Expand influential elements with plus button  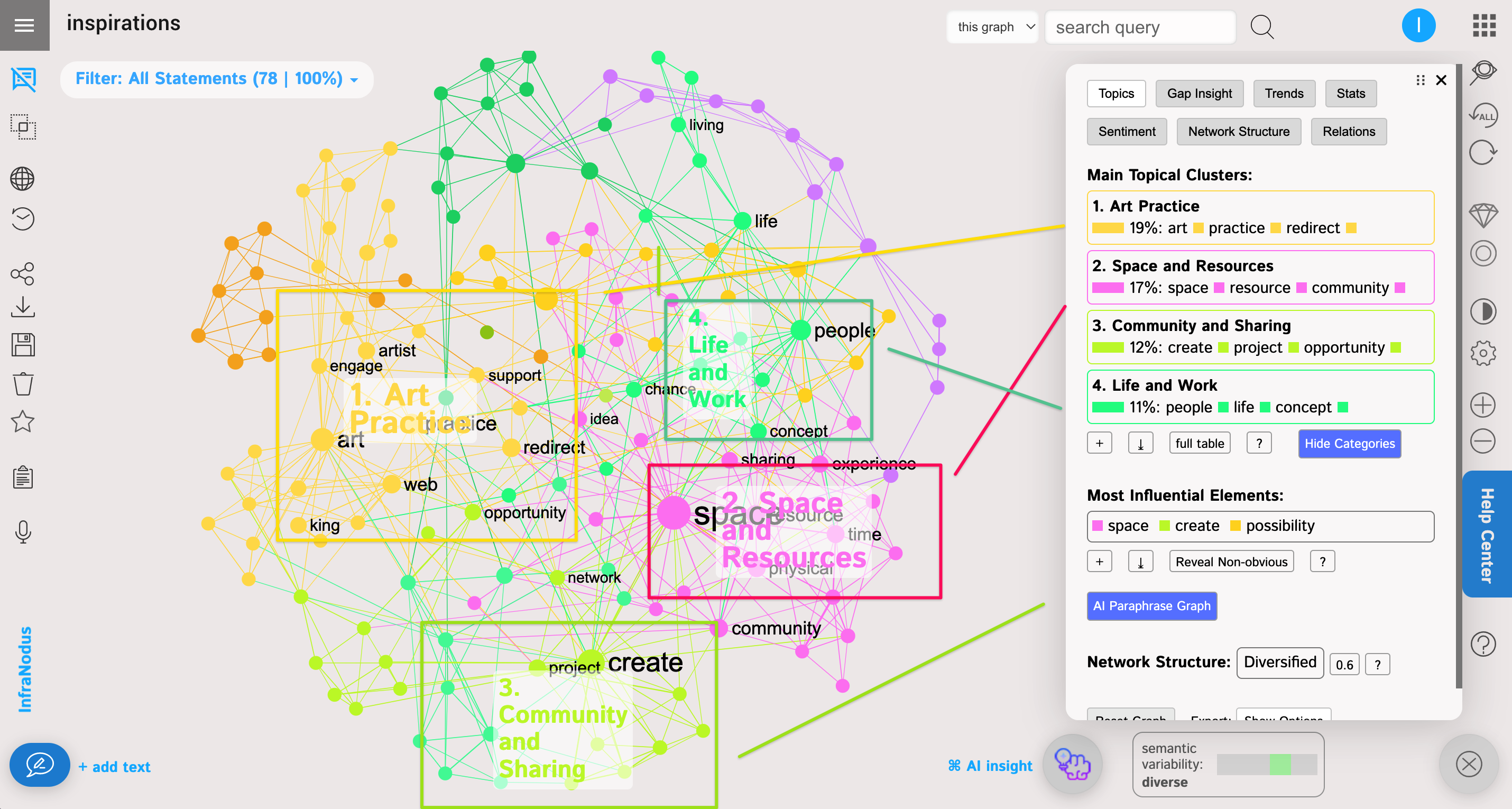point(1099,561)
